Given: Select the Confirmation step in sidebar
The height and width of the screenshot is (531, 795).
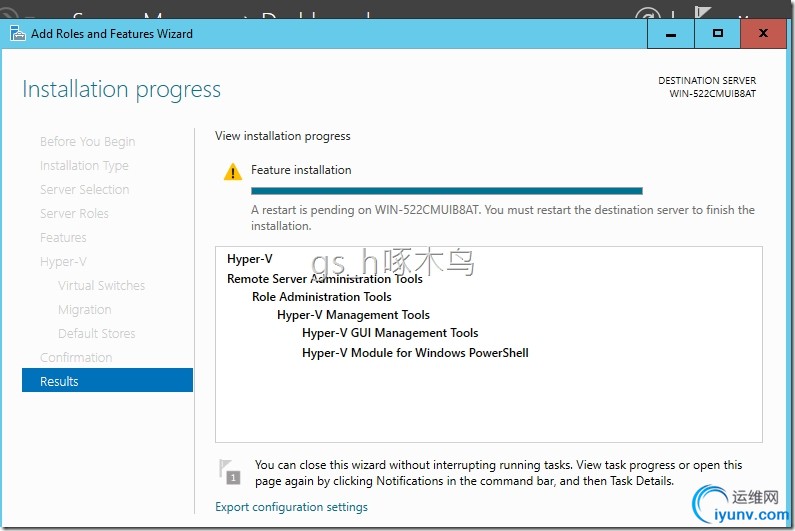Looking at the screenshot, I should tap(76, 357).
